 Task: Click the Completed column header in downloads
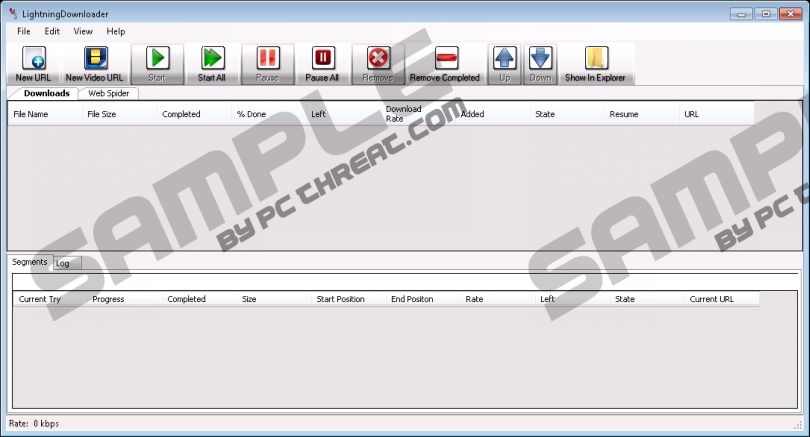[194, 114]
